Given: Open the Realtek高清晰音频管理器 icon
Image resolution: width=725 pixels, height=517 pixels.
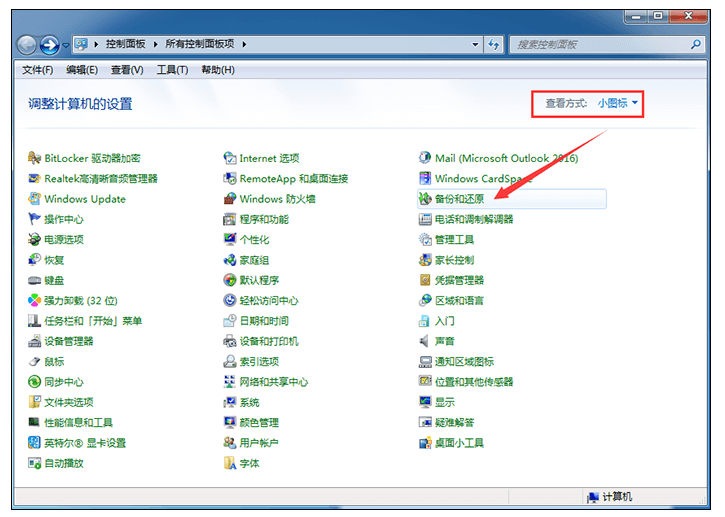Looking at the screenshot, I should 34,178.
